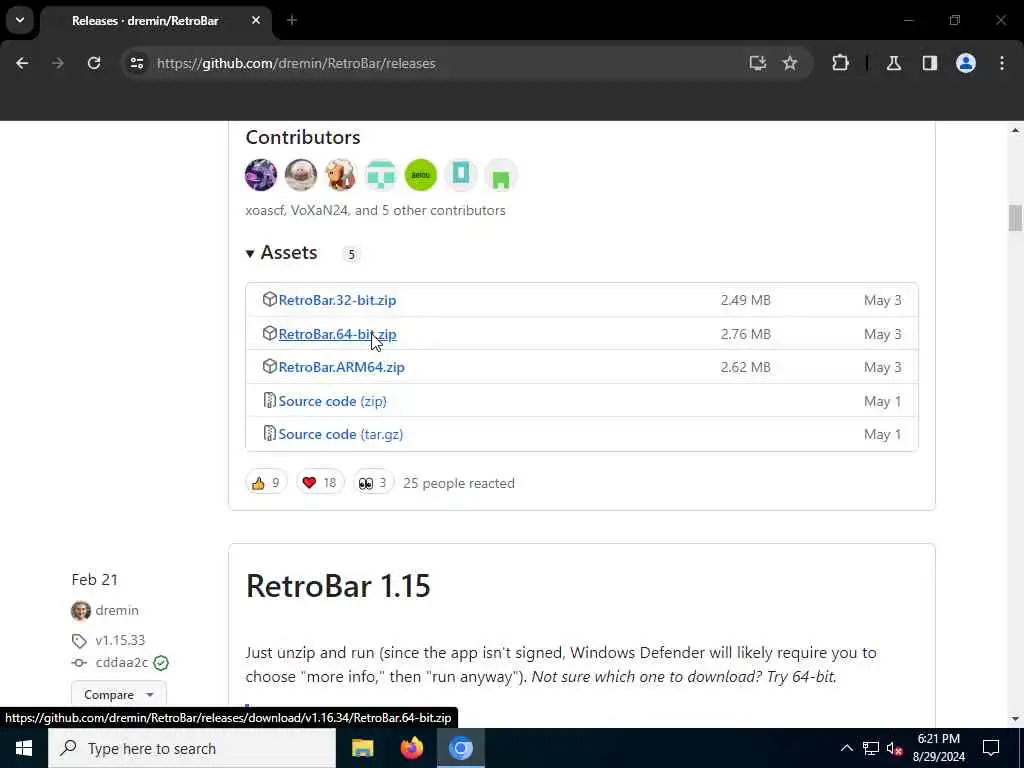This screenshot has height=768, width=1024.
Task: Open the network status tray icon
Action: [871, 748]
